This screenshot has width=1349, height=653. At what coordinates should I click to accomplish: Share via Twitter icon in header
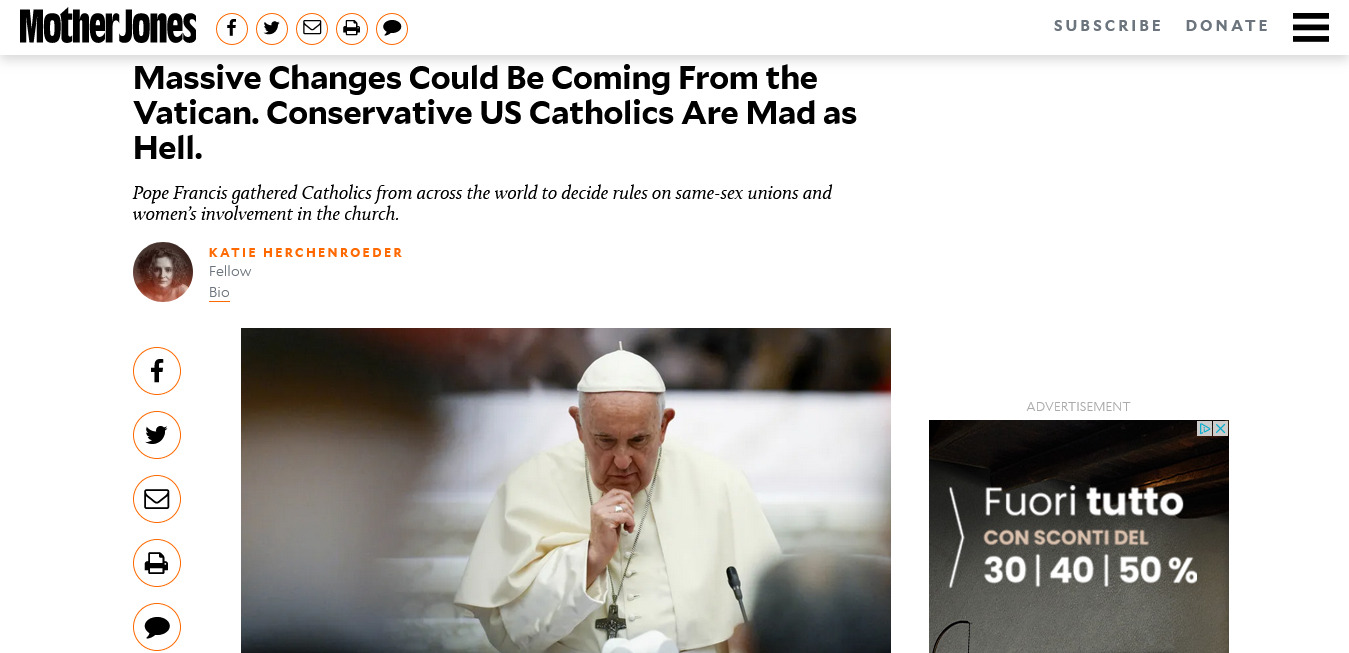[272, 28]
